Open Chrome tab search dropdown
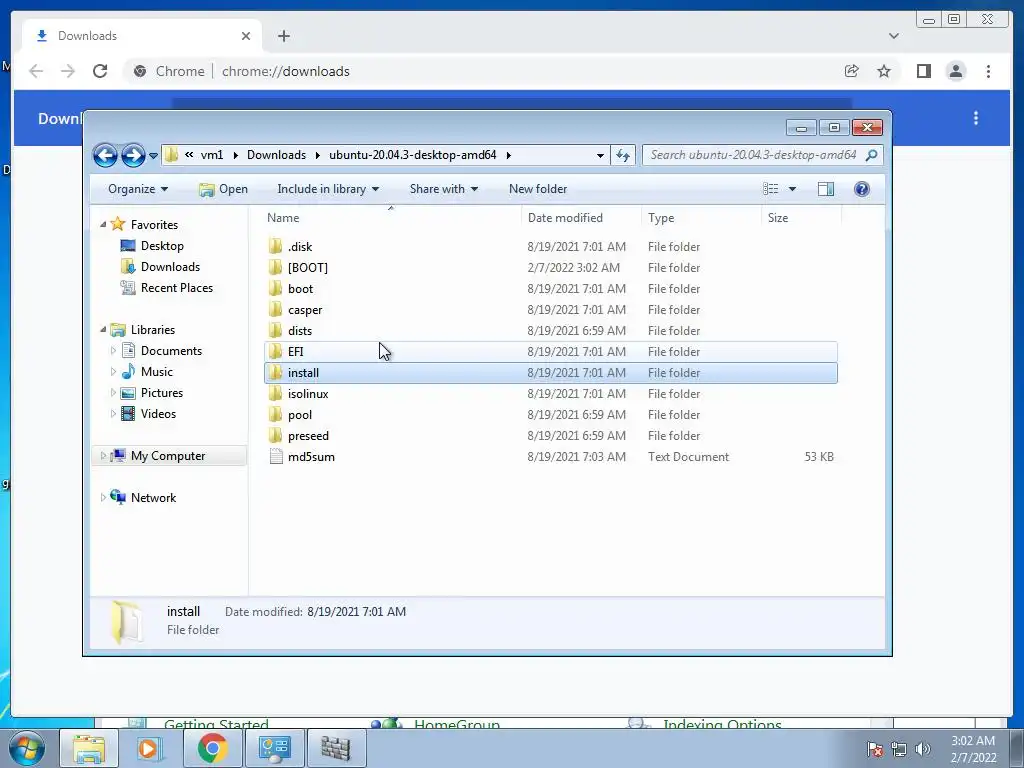The width and height of the screenshot is (1024, 768). tap(893, 36)
